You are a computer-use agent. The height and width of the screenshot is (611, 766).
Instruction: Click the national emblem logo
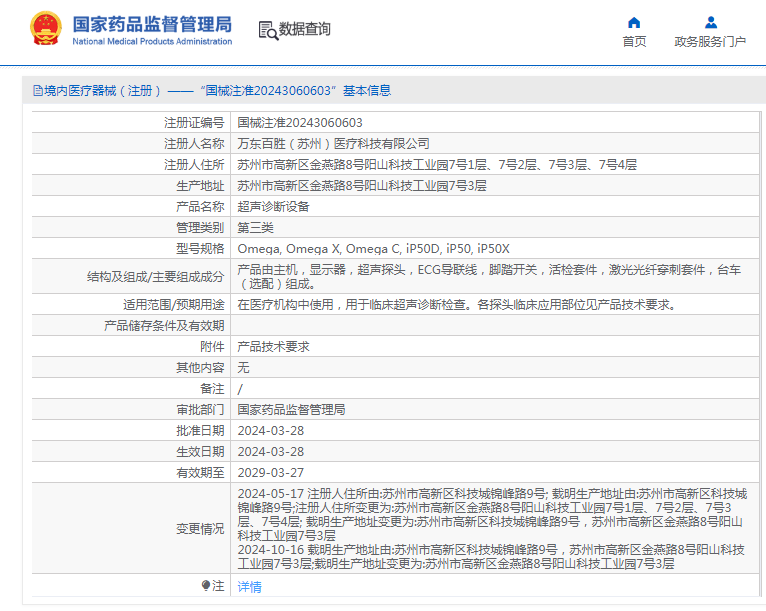pyautogui.click(x=45, y=28)
